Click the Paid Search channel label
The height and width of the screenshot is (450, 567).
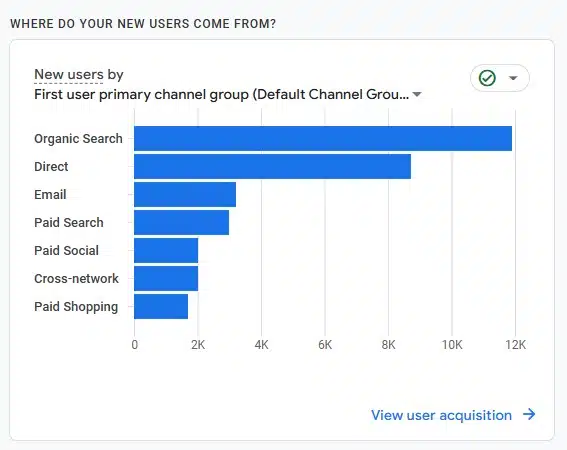[69, 222]
